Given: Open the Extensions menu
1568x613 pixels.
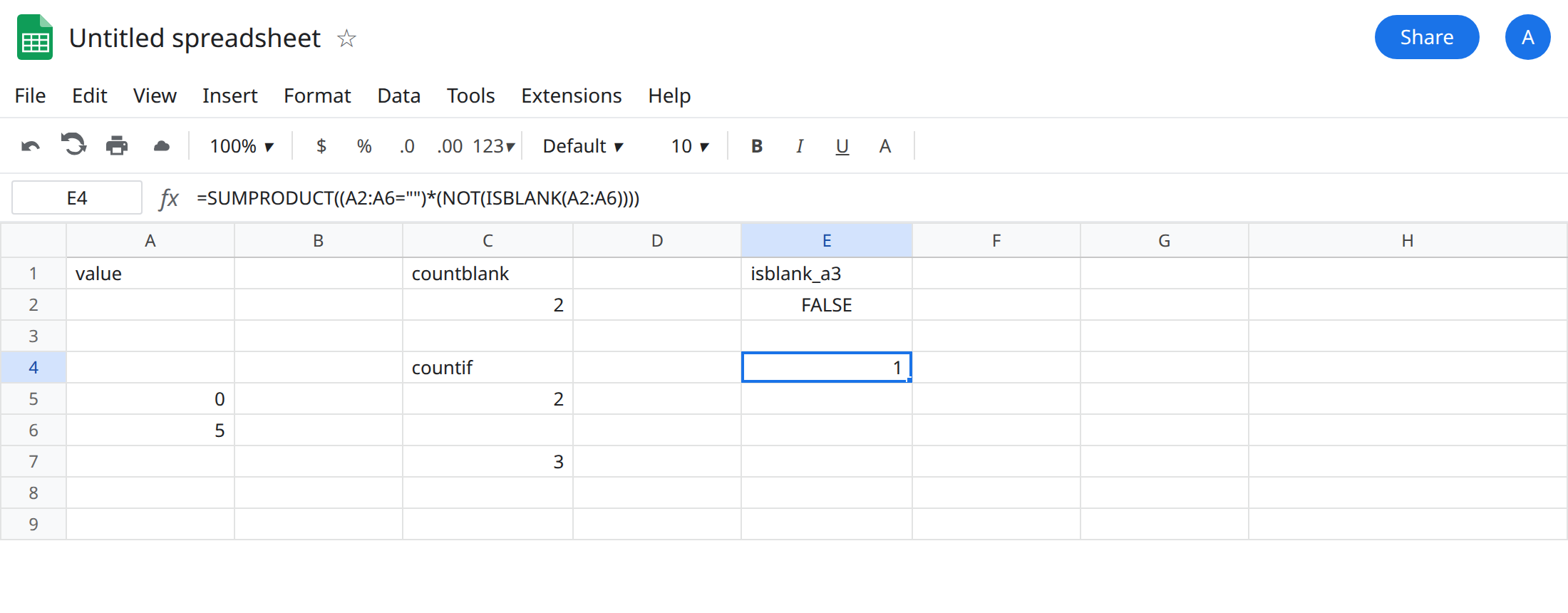Looking at the screenshot, I should coord(571,96).
